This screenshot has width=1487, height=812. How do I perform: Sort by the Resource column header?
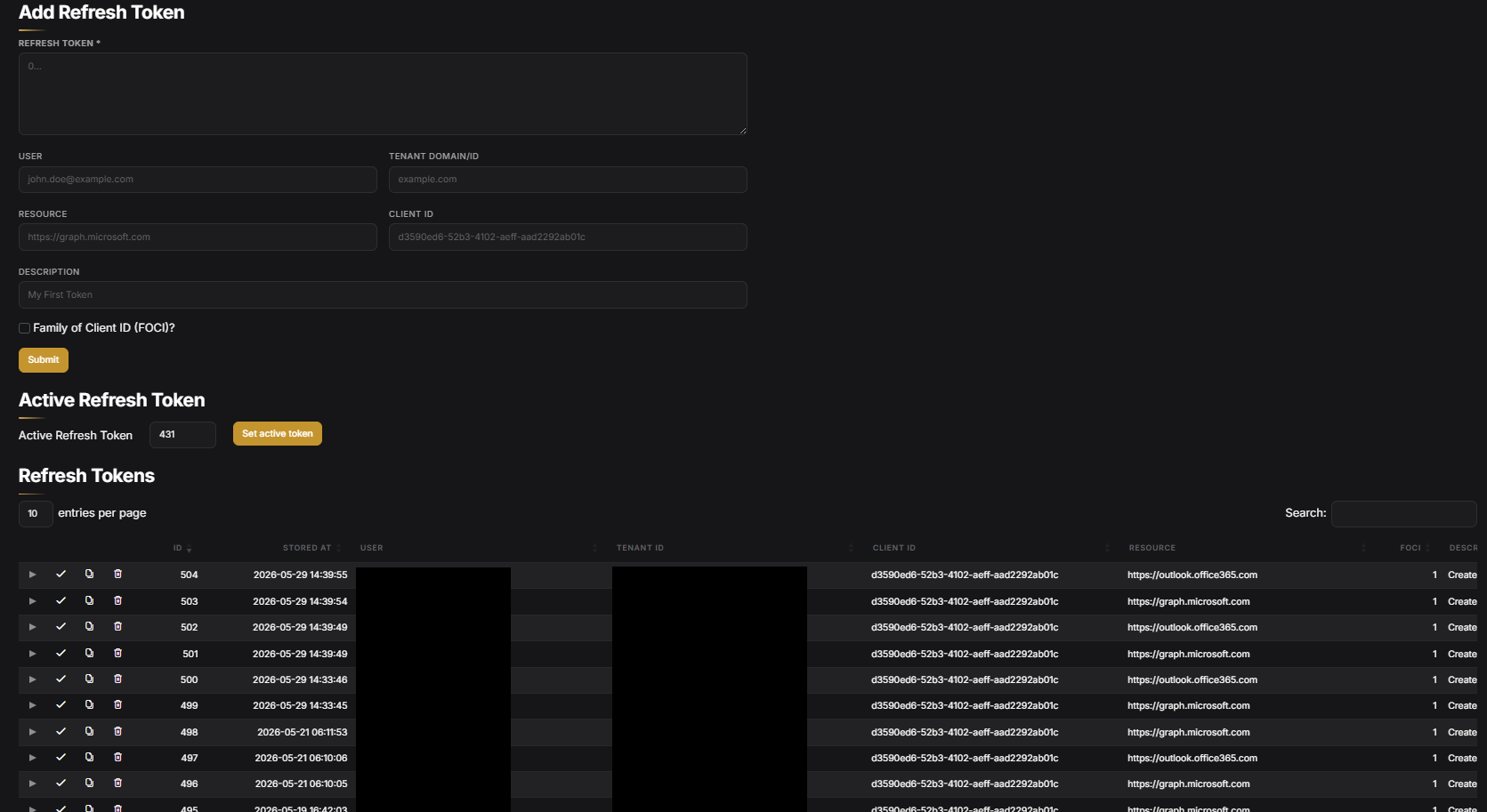tap(1152, 548)
